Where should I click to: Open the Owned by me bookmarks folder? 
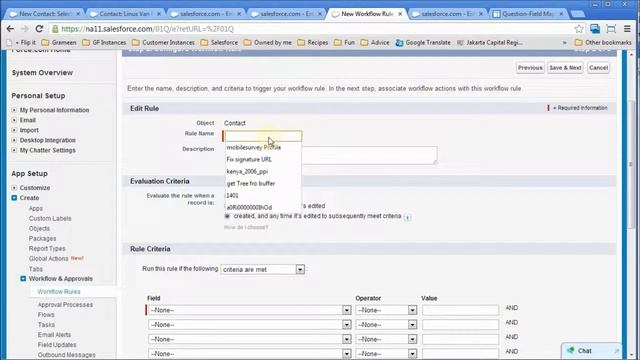tap(268, 42)
